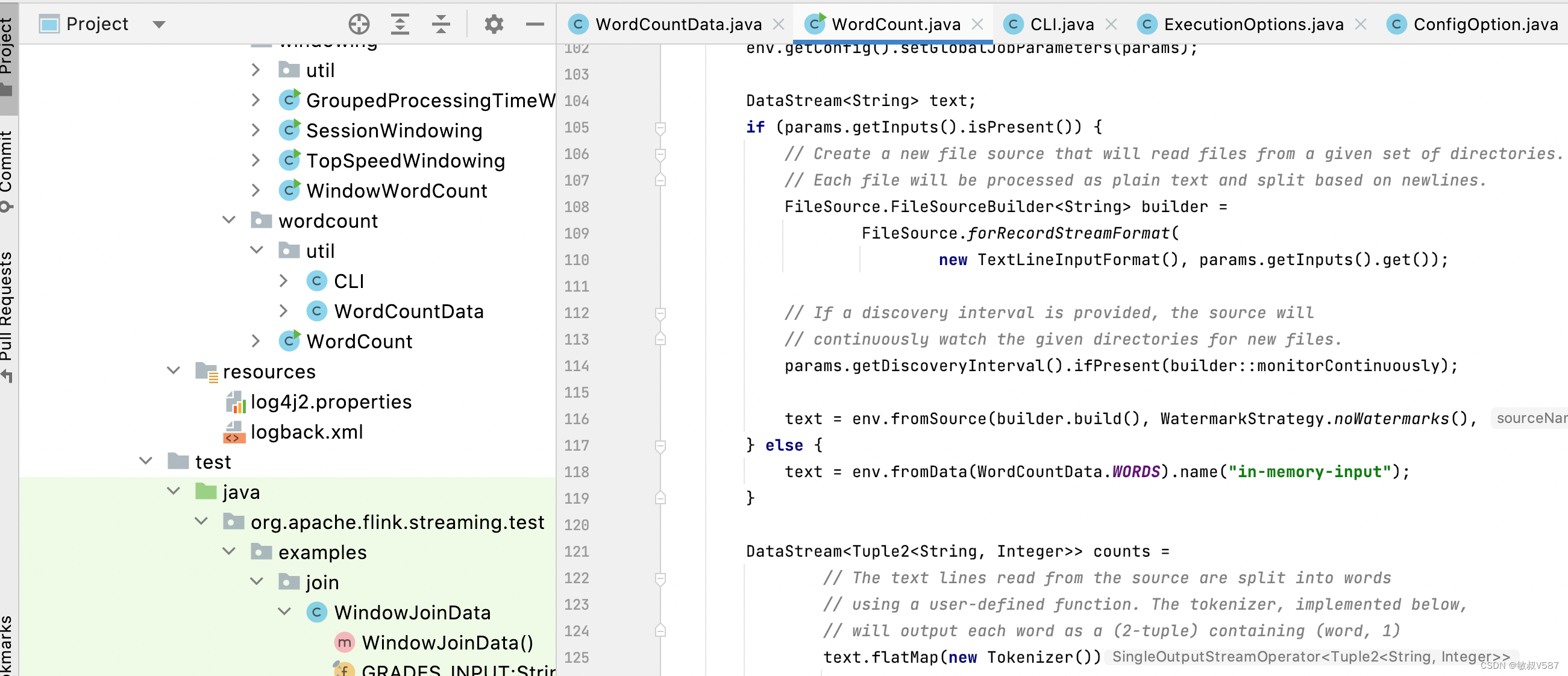Image resolution: width=1568 pixels, height=676 pixels.
Task: Expand the CLI class node
Action: tap(284, 281)
